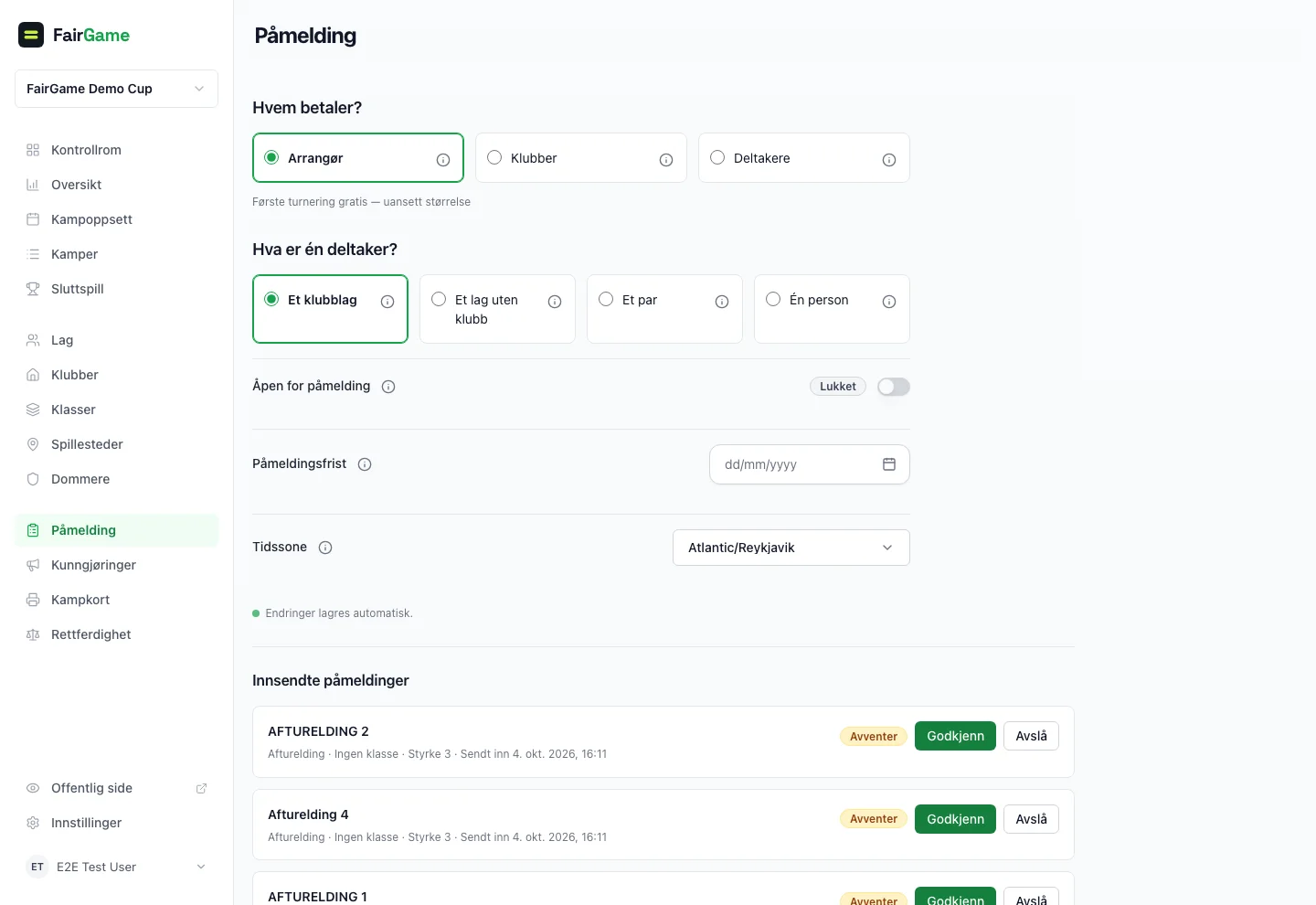Image resolution: width=1316 pixels, height=905 pixels.
Task: Expand the Tidssone Atlantic/Reykjavik dropdown
Action: point(791,548)
